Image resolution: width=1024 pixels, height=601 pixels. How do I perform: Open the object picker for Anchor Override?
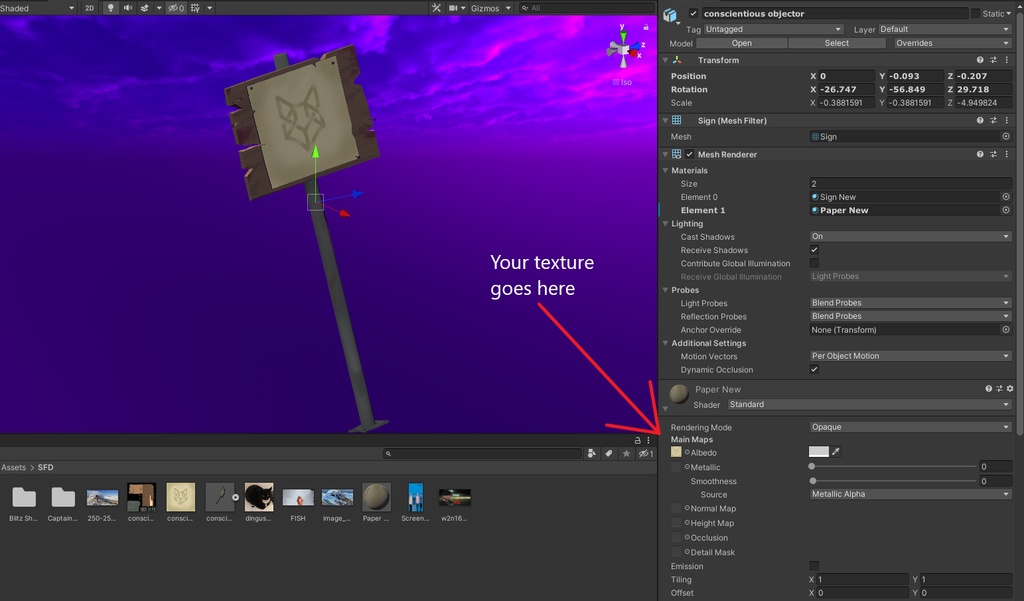pyautogui.click(x=1006, y=330)
